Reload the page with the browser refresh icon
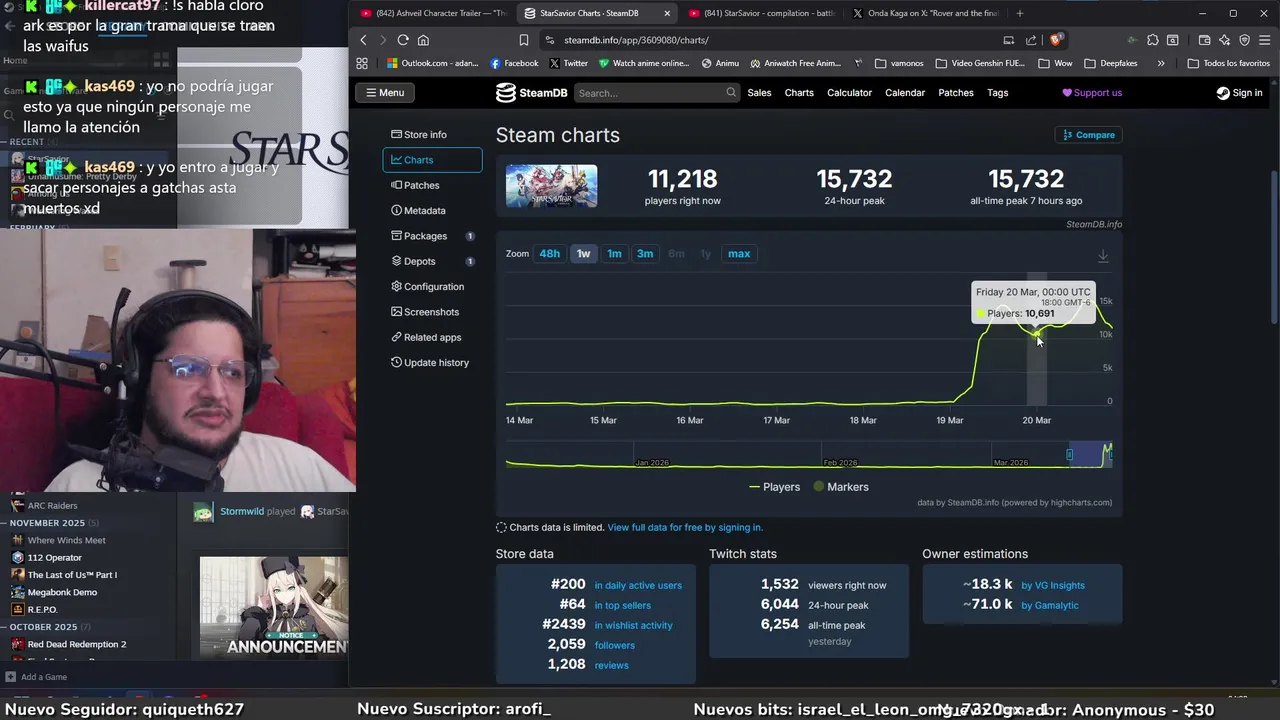 pyautogui.click(x=403, y=40)
